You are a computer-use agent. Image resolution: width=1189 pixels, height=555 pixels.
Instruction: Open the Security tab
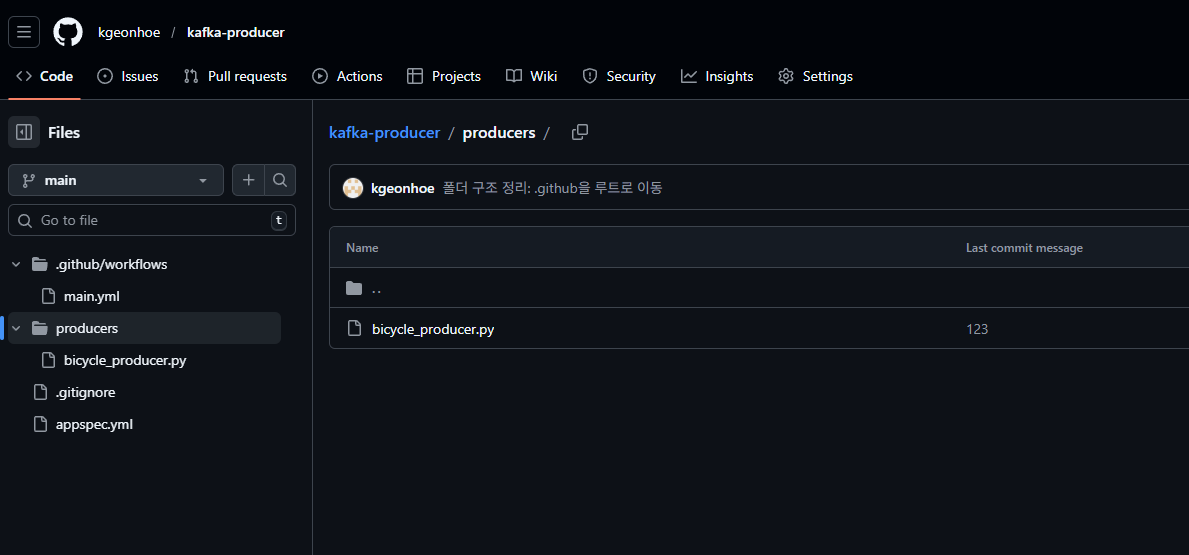[x=619, y=76]
